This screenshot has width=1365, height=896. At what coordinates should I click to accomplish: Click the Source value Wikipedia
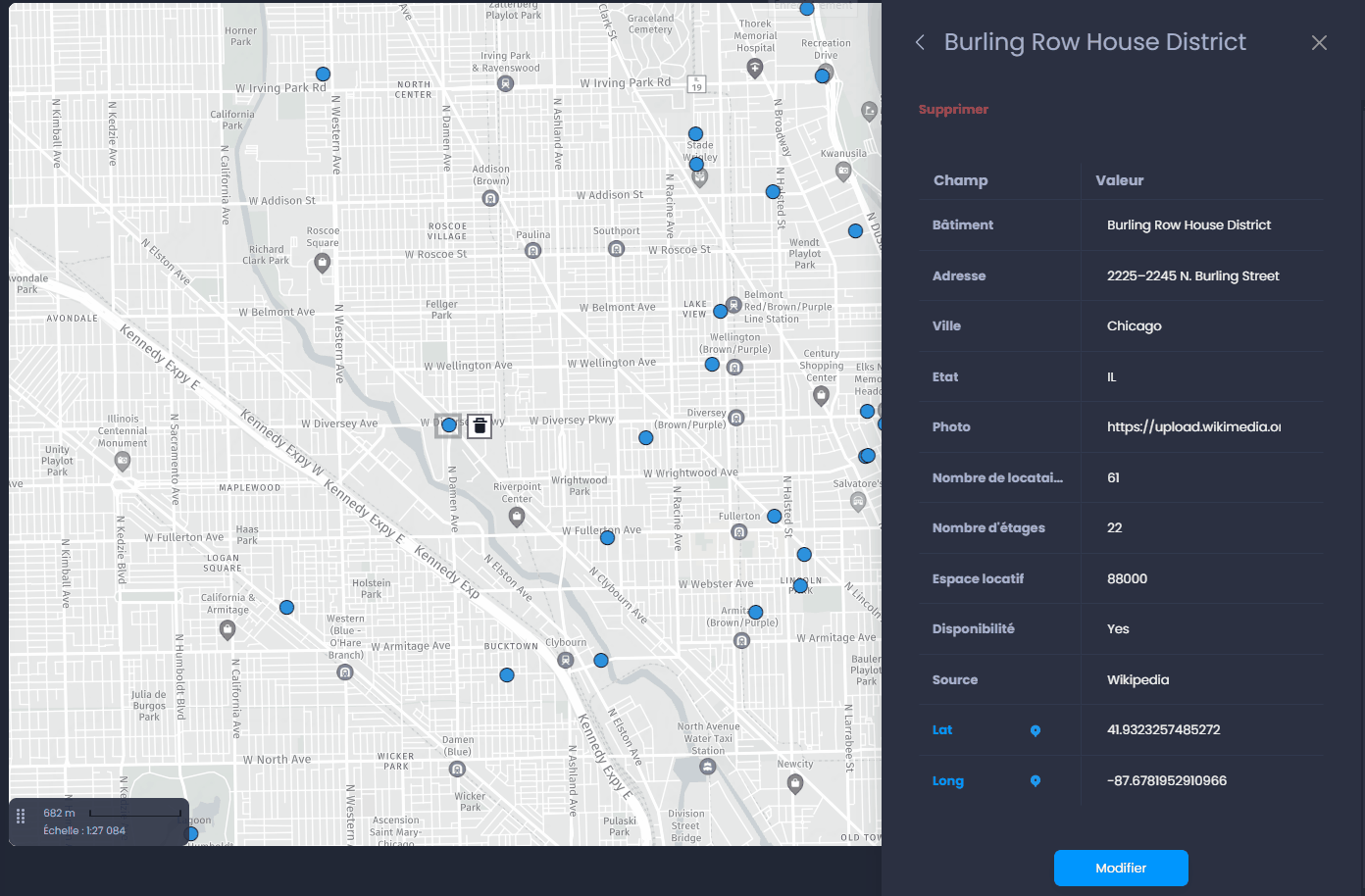click(1137, 679)
